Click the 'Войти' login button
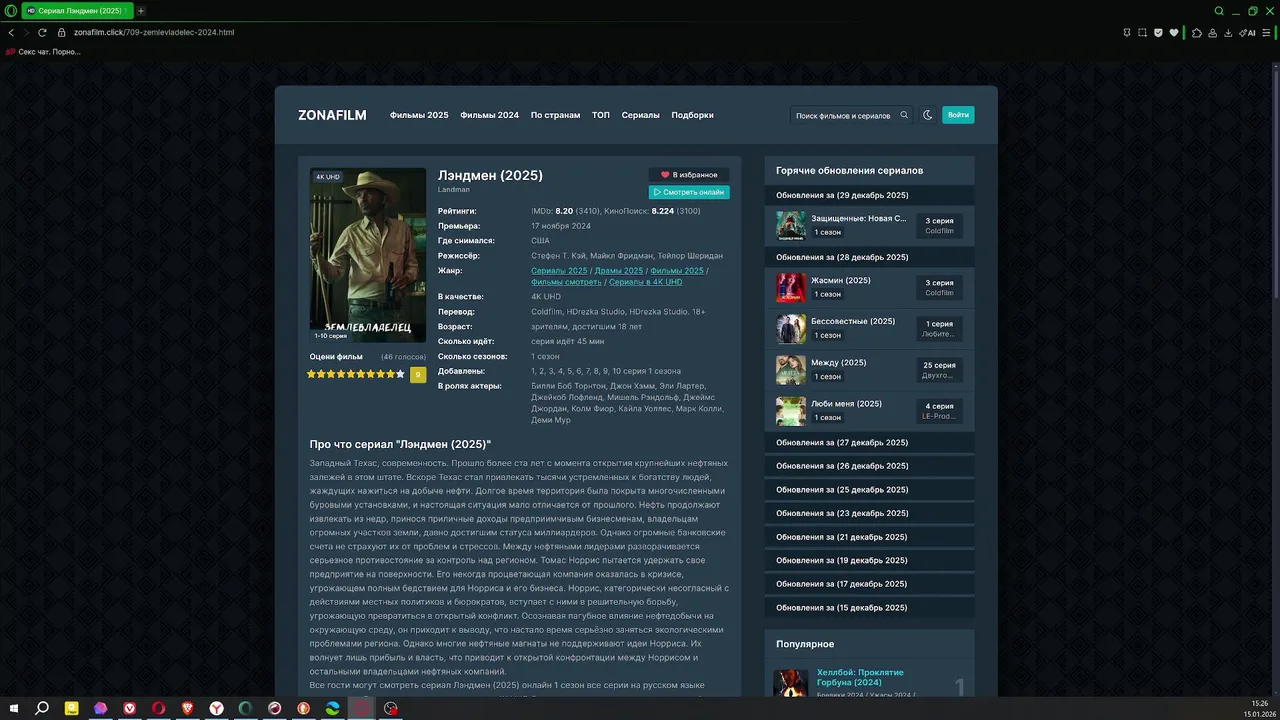 [x=958, y=115]
